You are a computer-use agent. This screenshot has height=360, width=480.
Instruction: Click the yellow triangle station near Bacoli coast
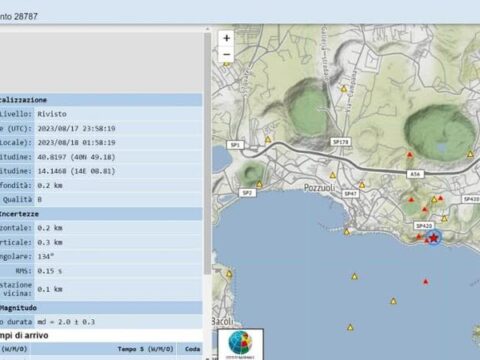(229, 274)
